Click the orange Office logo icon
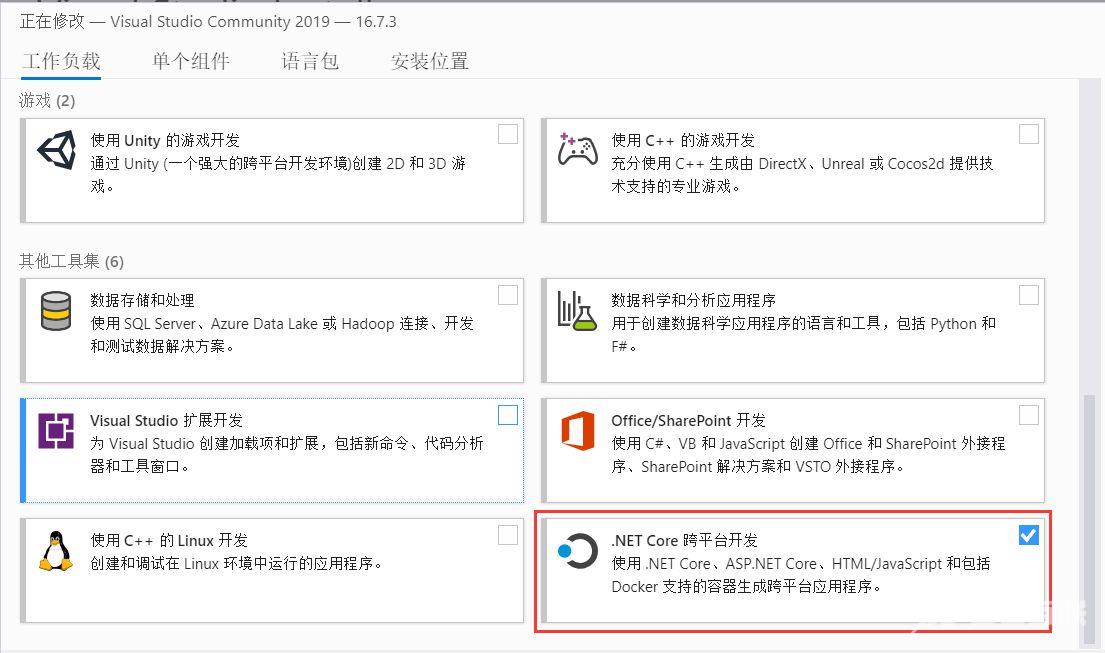 (x=577, y=430)
